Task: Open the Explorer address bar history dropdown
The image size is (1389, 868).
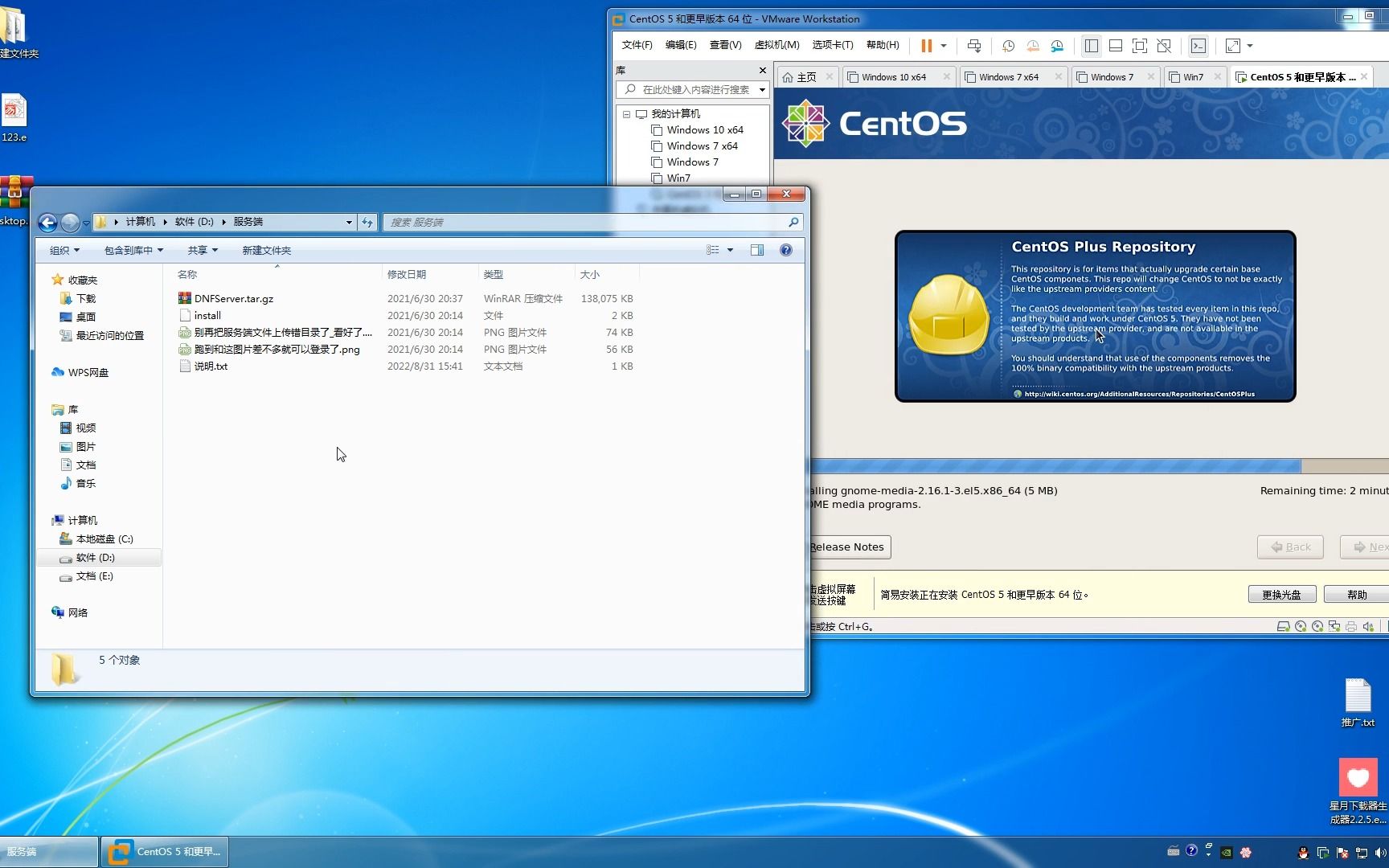Action: click(349, 223)
